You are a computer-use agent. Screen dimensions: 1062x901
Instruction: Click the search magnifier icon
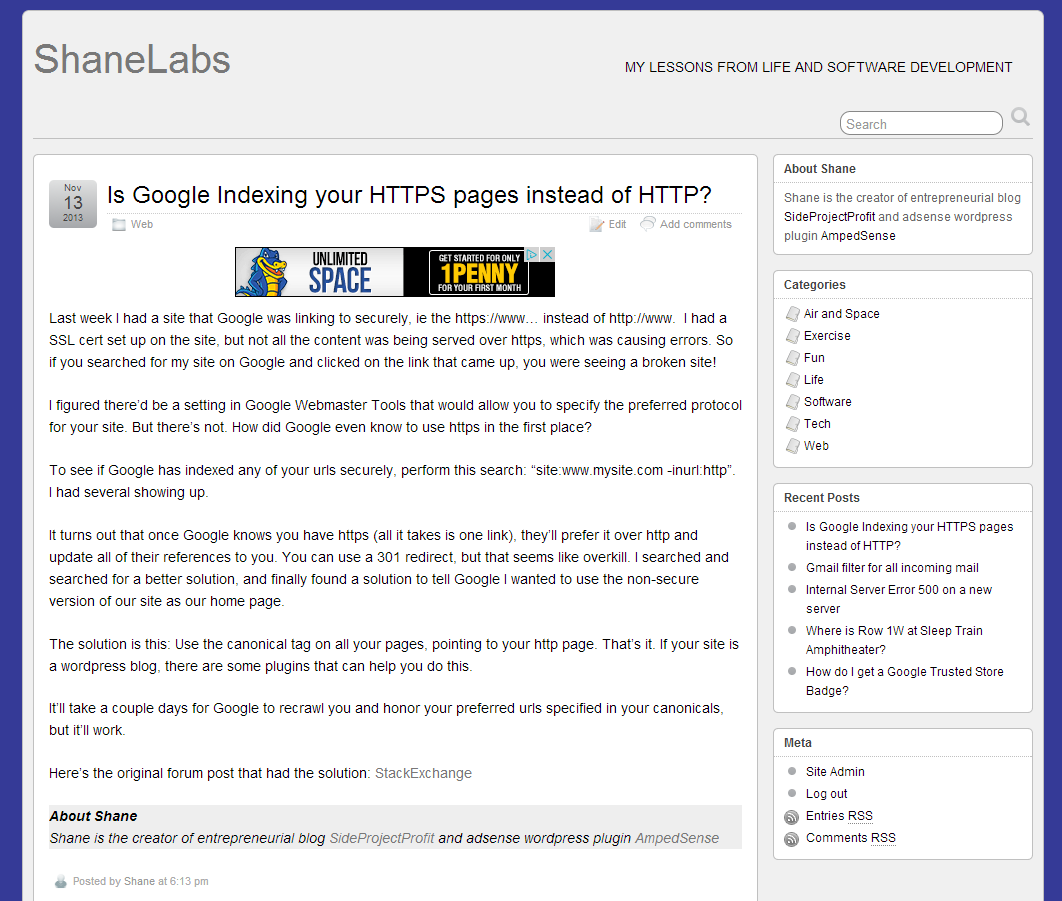coord(1020,117)
